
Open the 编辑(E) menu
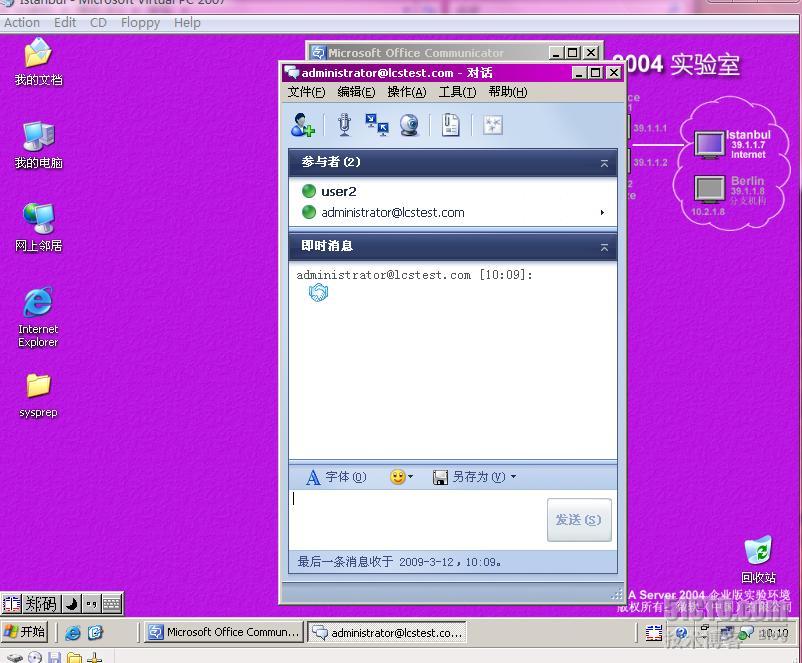pos(356,92)
